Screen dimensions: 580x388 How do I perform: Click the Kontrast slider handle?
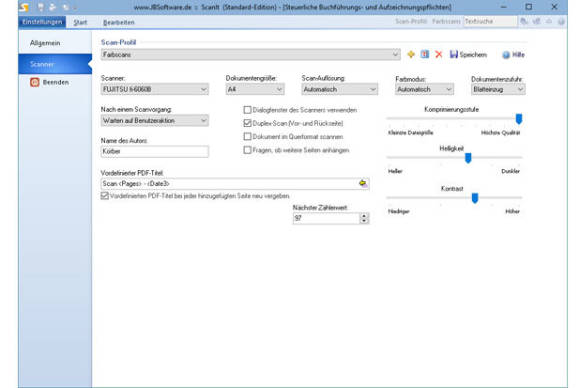click(x=475, y=198)
